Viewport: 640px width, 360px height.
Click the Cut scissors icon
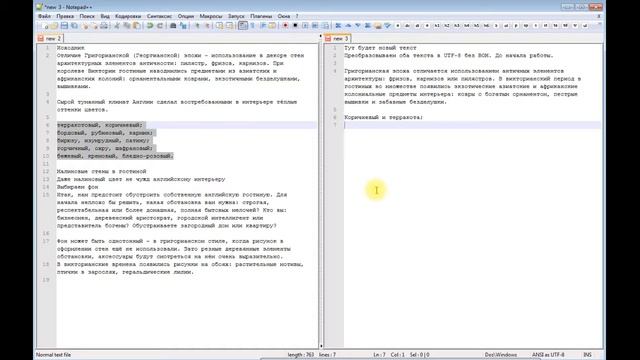coord(117,26)
